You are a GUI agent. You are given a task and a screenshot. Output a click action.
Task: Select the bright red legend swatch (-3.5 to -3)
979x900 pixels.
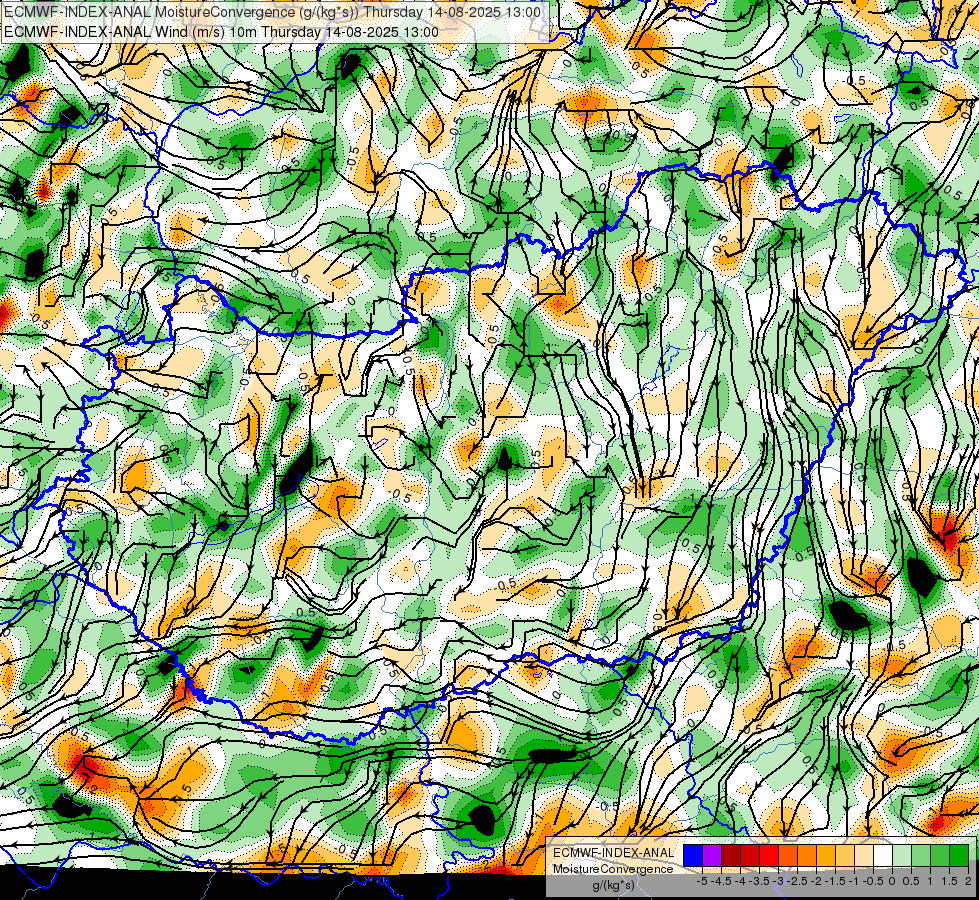pos(769,855)
